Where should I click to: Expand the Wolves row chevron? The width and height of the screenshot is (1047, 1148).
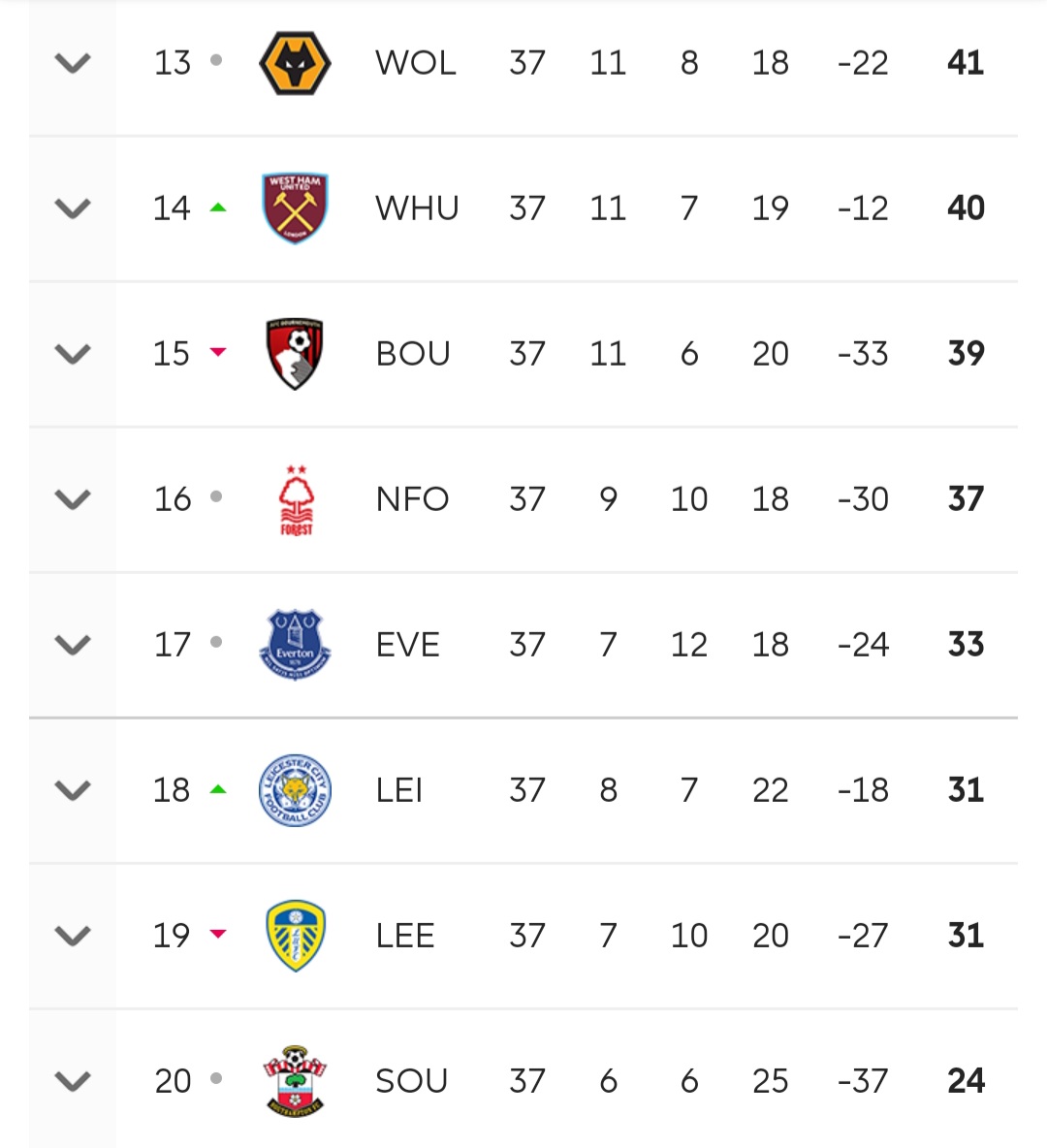[x=73, y=64]
